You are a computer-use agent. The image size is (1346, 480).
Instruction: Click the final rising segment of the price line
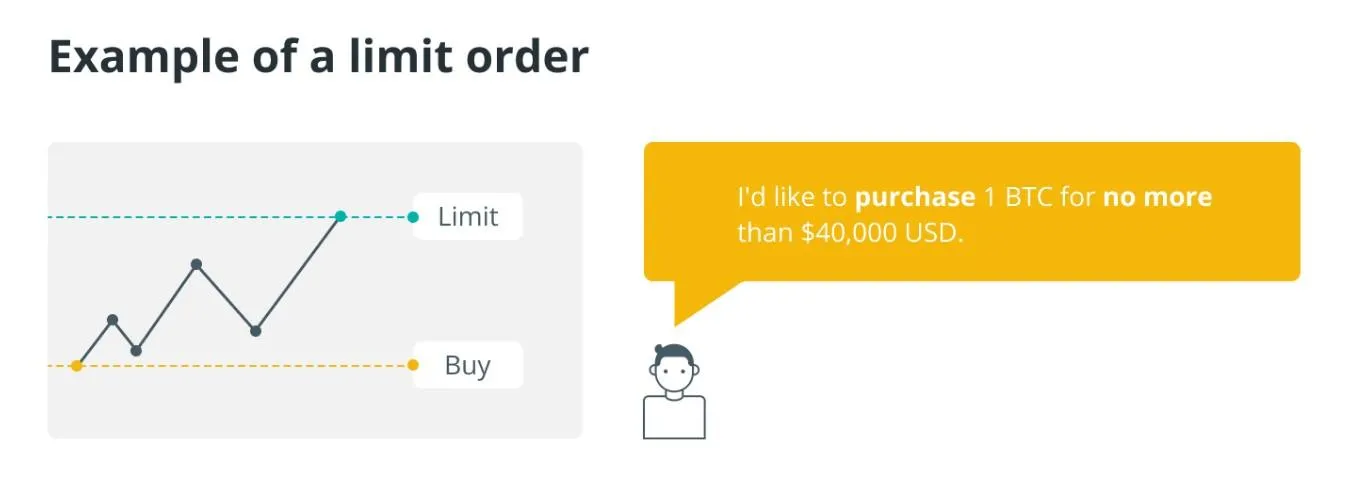(x=298, y=273)
